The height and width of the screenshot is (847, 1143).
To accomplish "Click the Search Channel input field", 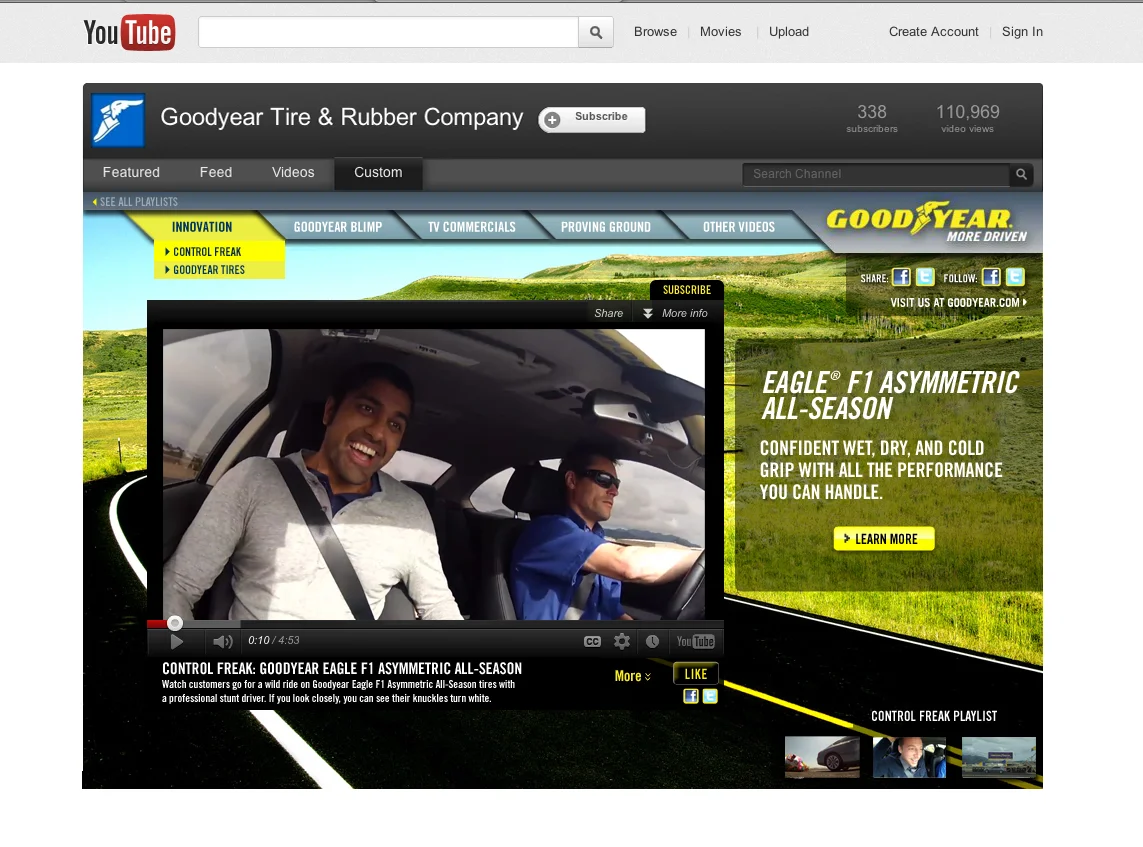I will point(876,174).
